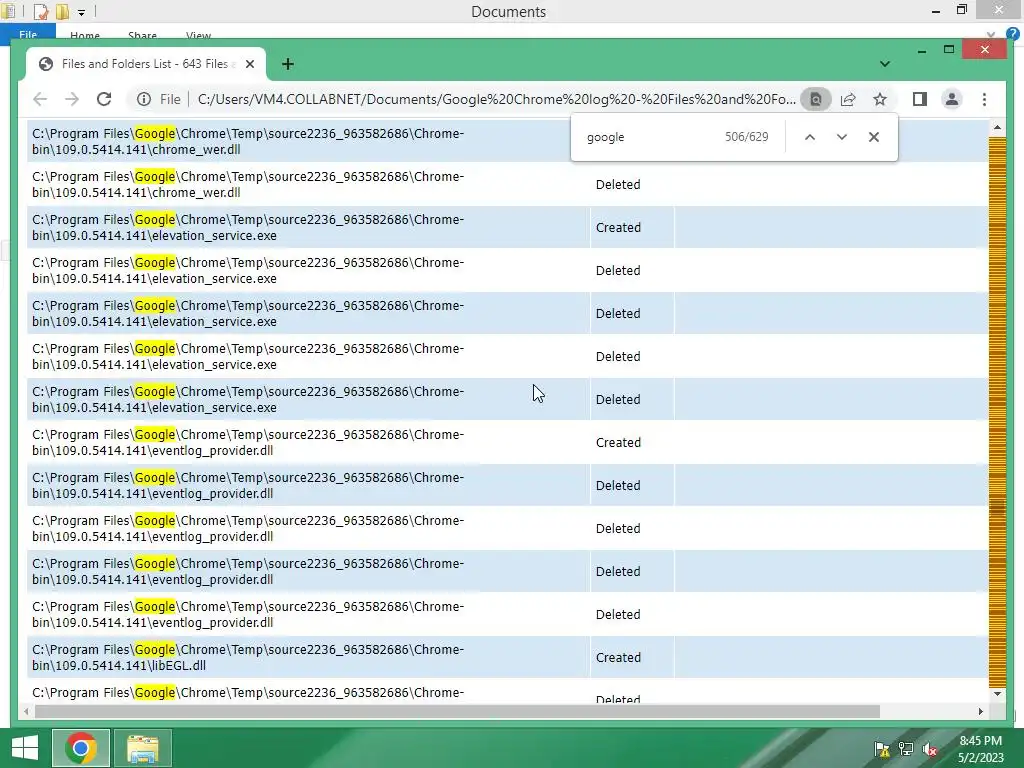Open the Windows Start button
Viewport: 1024px width, 768px height.
25,748
